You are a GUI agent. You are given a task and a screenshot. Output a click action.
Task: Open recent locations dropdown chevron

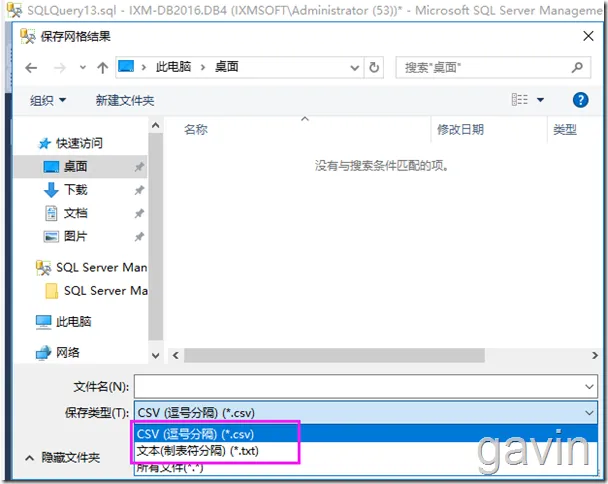click(x=83, y=67)
